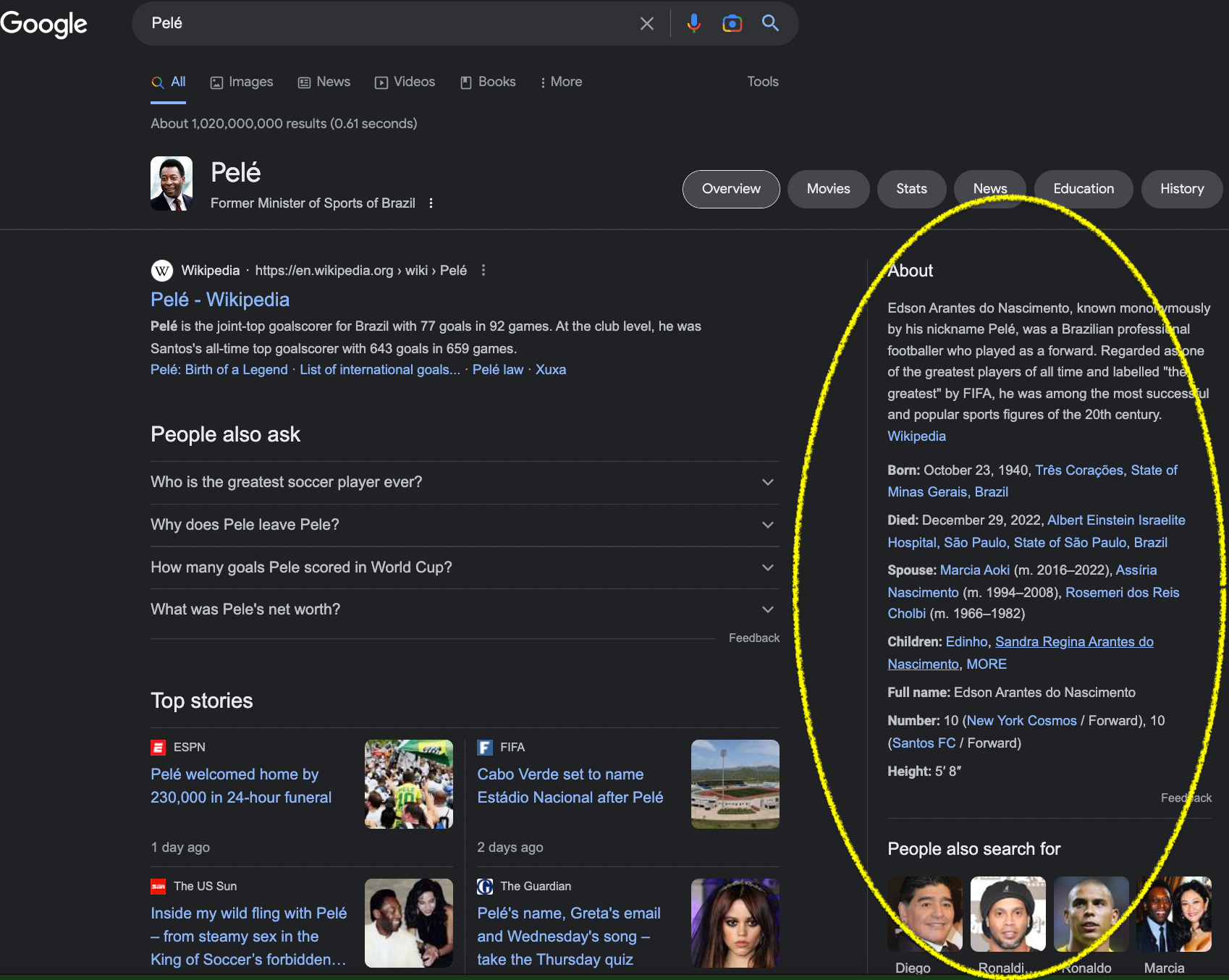Open three-dot menu next to Wikipedia URL
Screen dimensions: 1229x980
pos(483,270)
